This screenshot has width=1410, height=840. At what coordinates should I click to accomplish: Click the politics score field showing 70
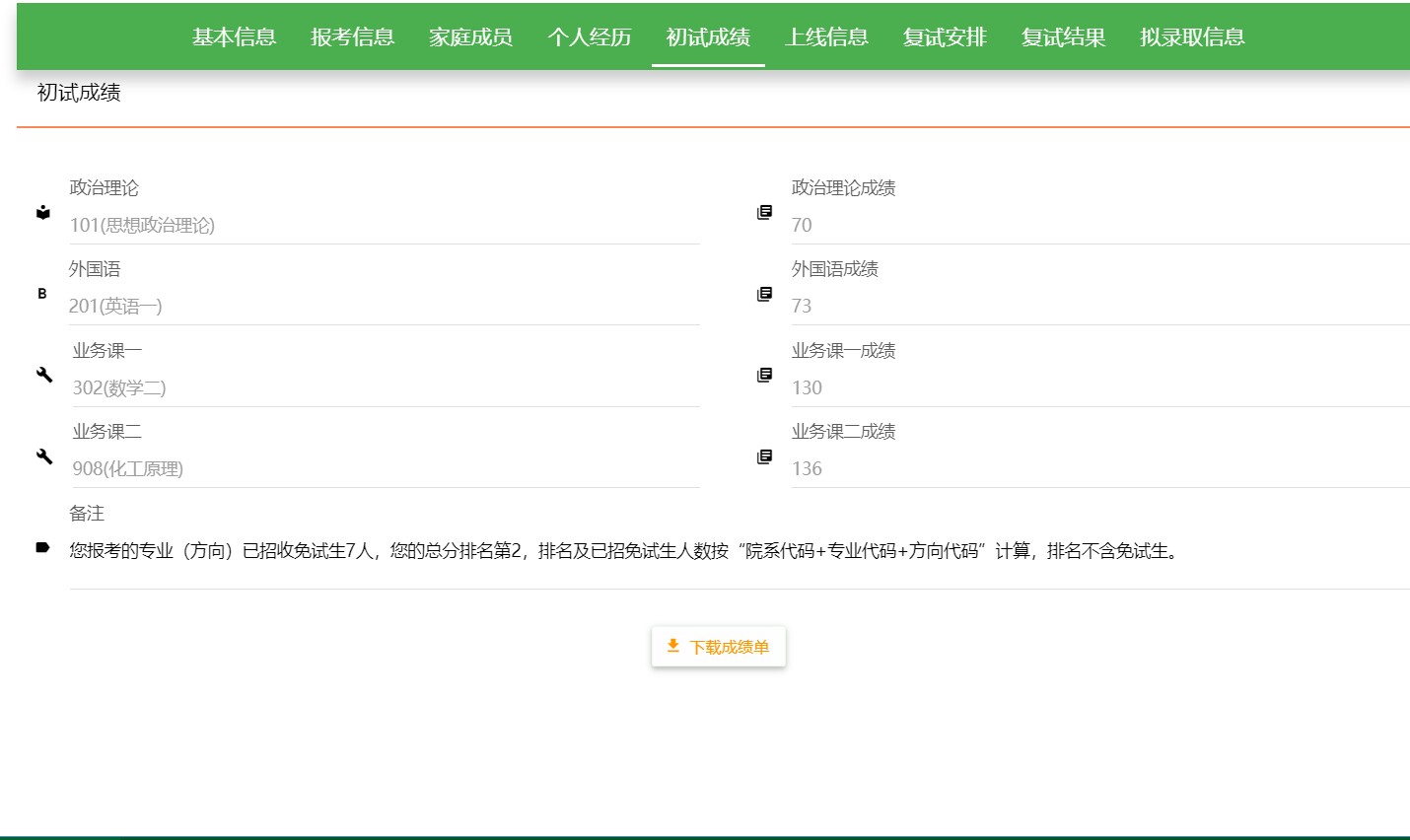(x=1100, y=225)
